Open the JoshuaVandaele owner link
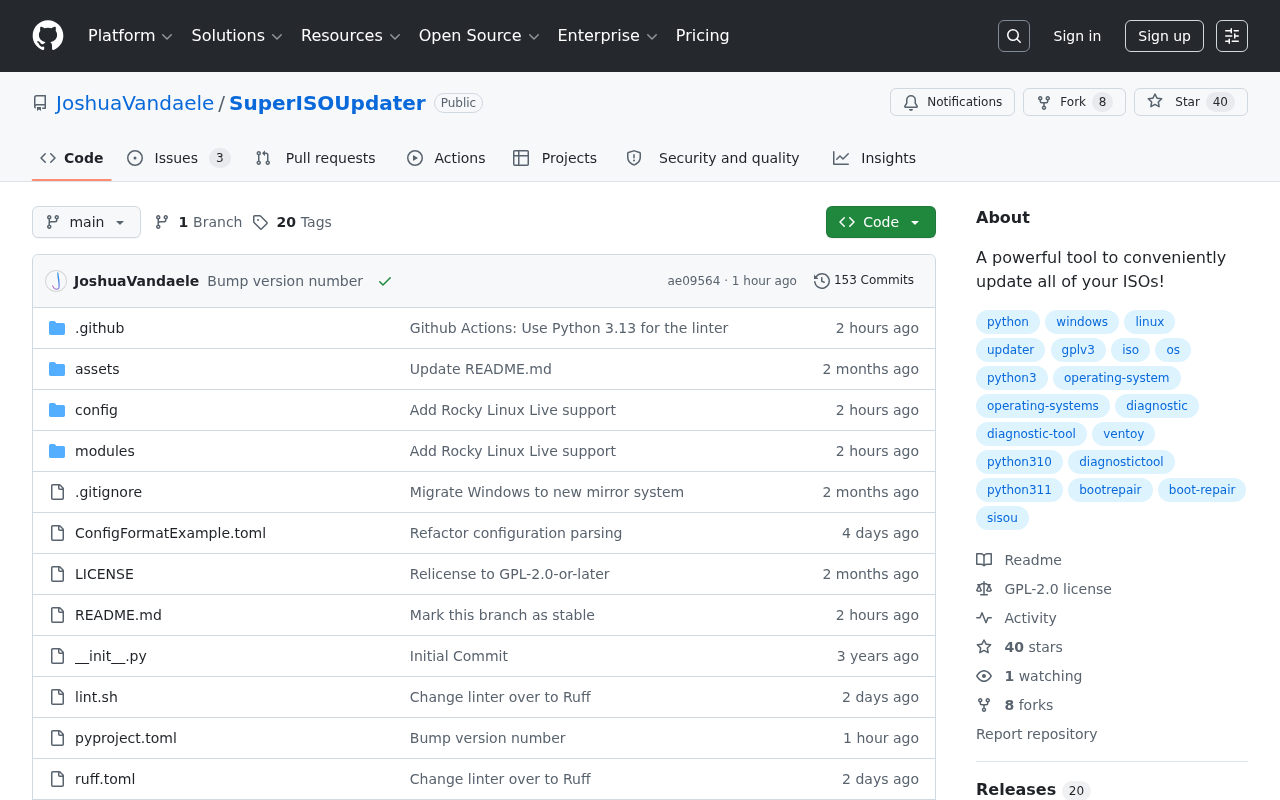1280x800 pixels. tap(135, 103)
